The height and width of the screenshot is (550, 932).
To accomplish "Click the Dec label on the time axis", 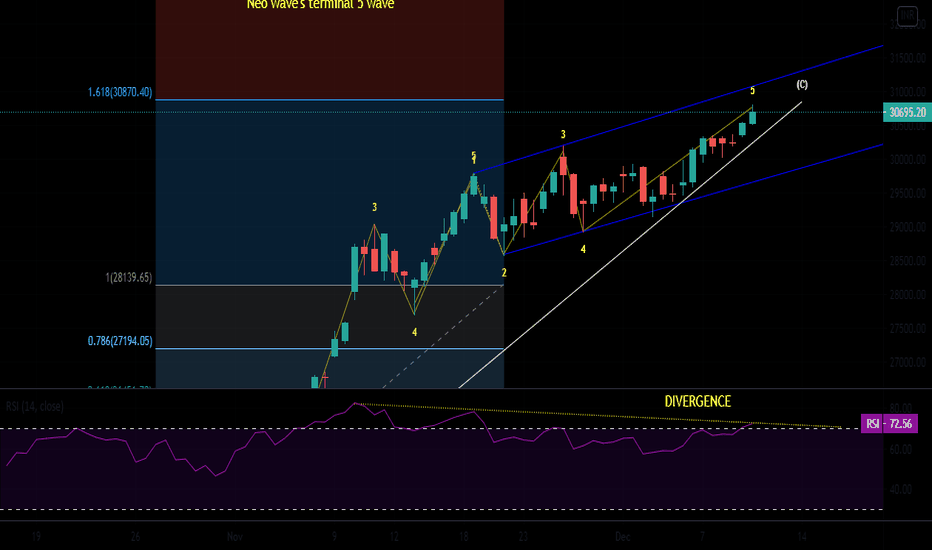I will pos(622,536).
